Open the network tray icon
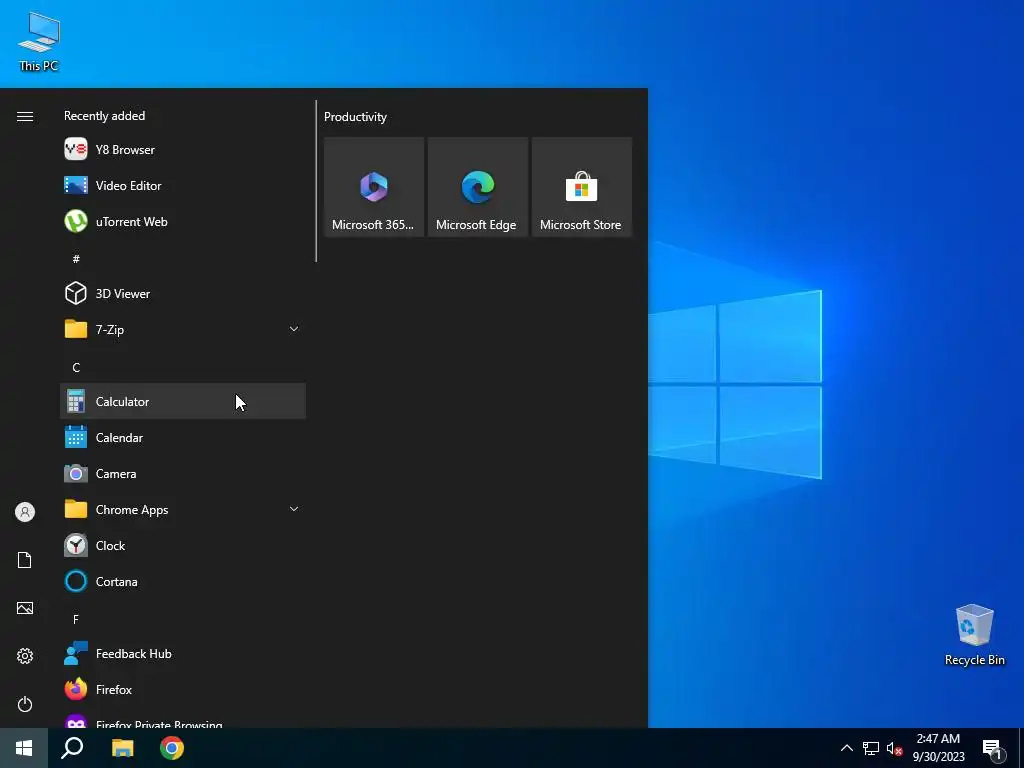This screenshot has height=768, width=1024. point(871,748)
